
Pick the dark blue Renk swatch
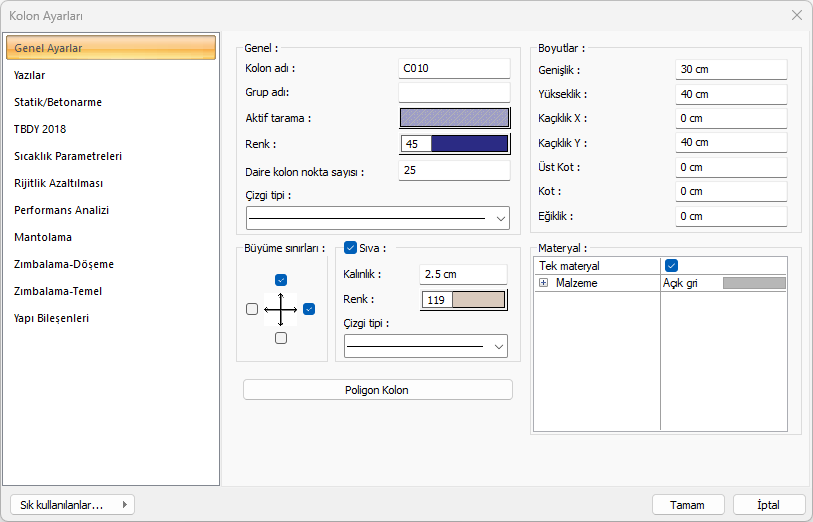pyautogui.click(x=469, y=144)
